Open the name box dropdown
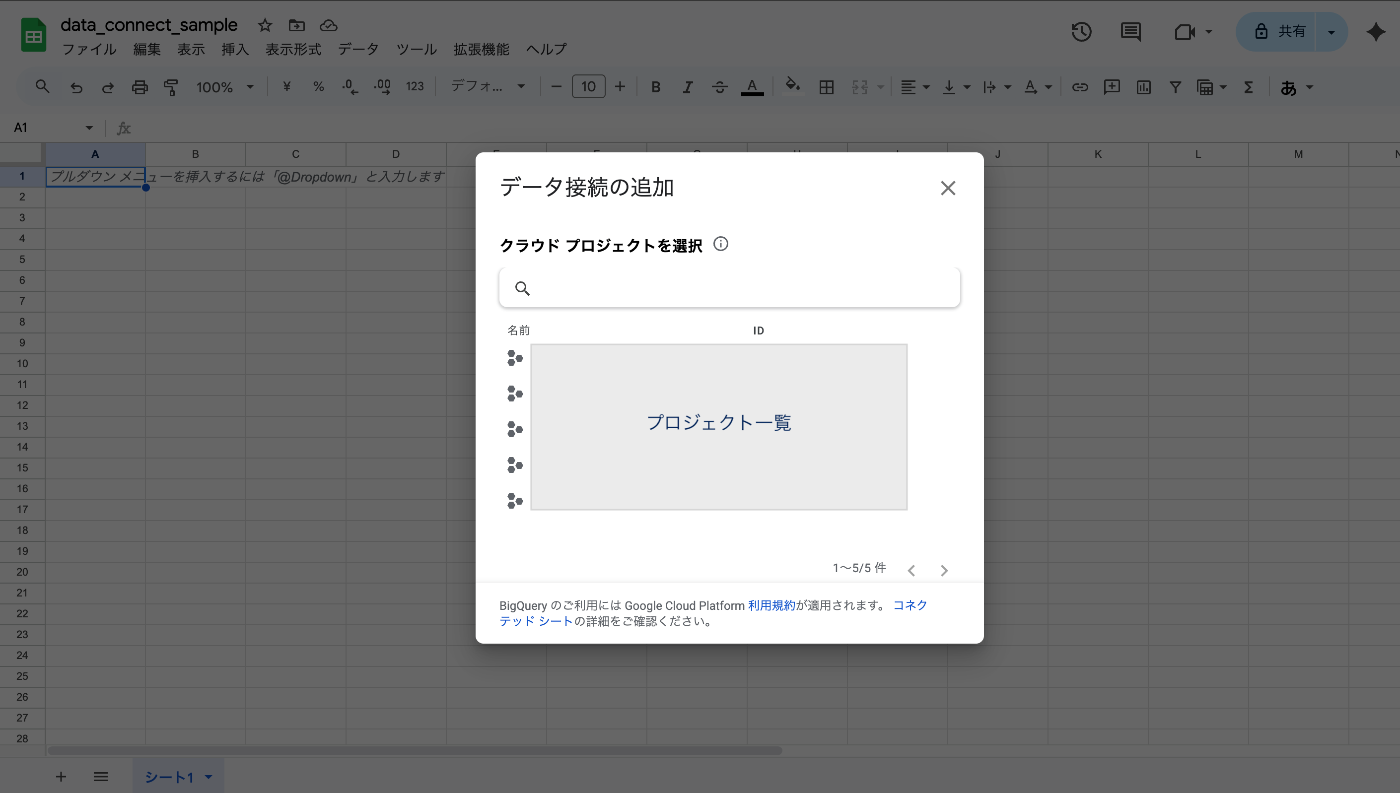The image size is (1400, 793). (89, 128)
